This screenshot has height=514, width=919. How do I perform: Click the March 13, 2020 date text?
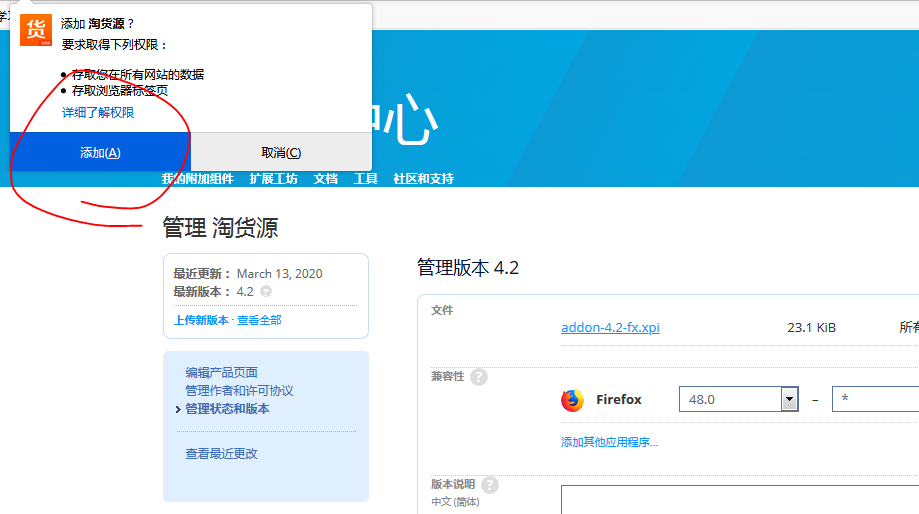(280, 274)
